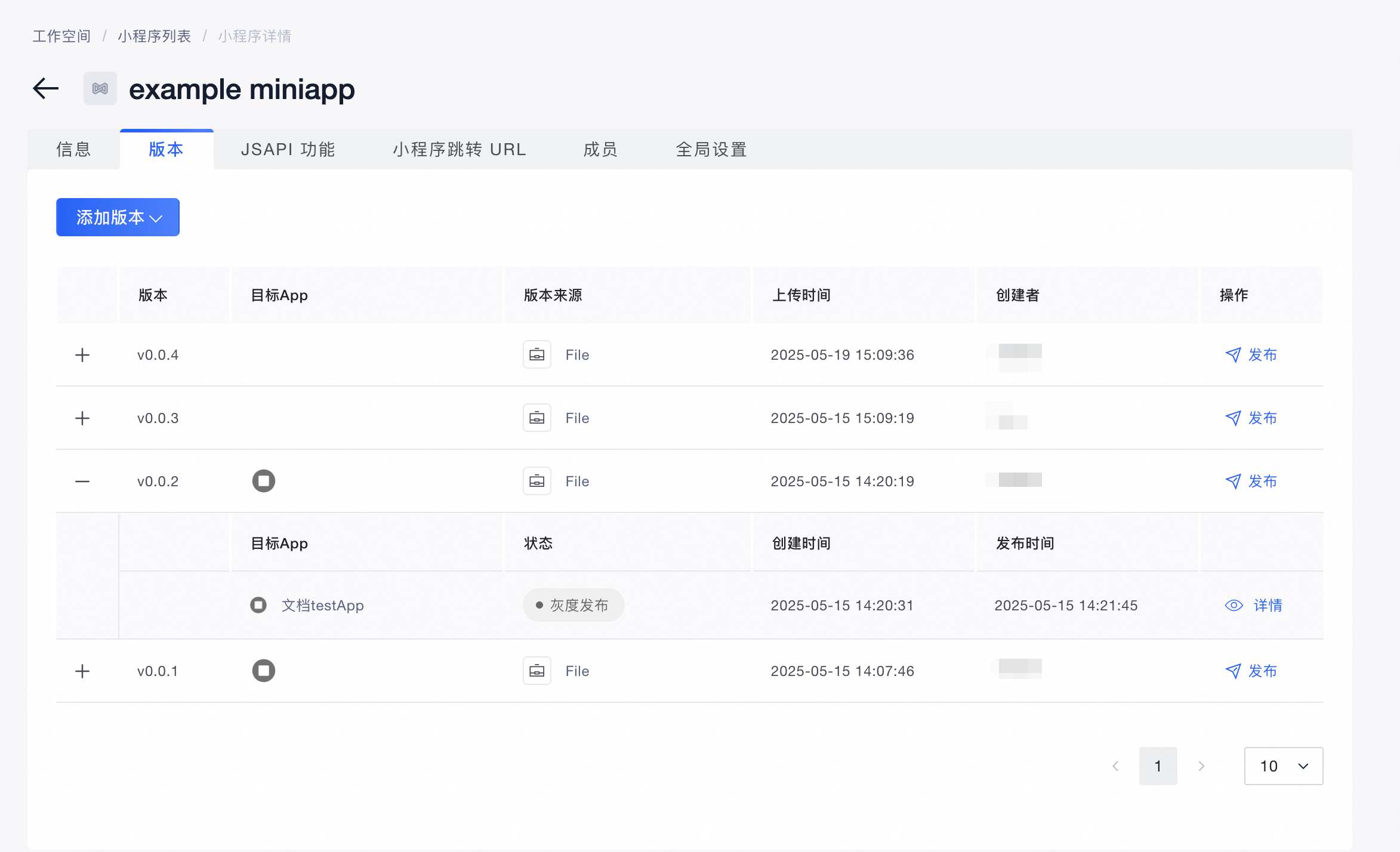Screen dimensions: 1400x852
Task: Switch to the JSAPI 功能 tab
Action: [288, 149]
